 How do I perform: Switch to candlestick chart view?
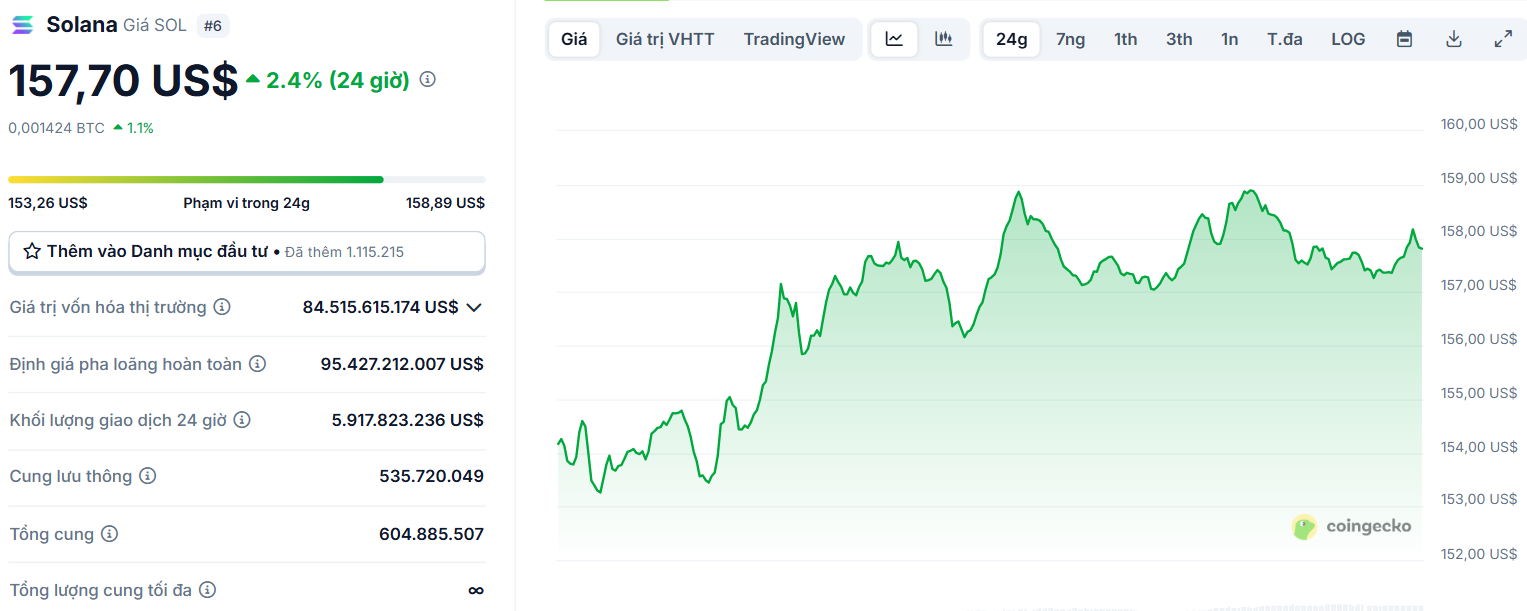point(943,39)
